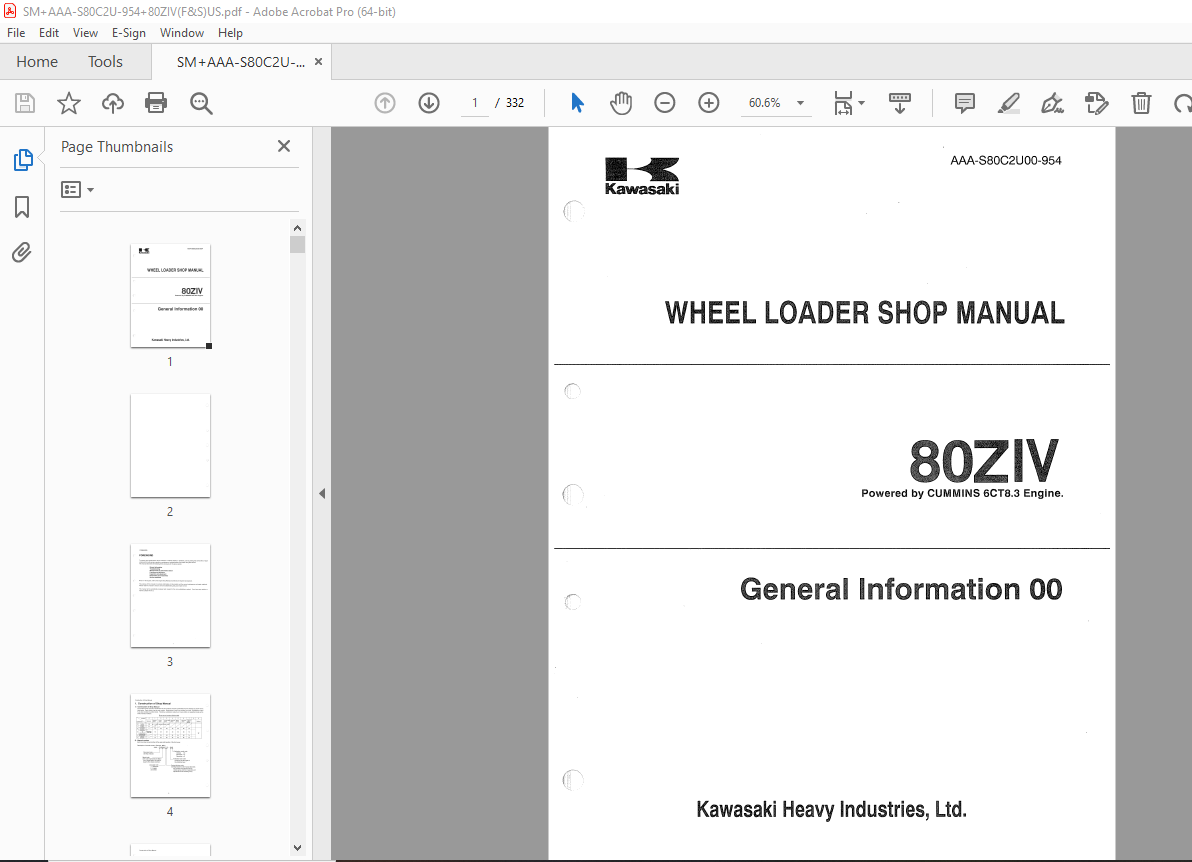Screen dimensions: 1192x862
Task: Close the SM+AAA-S80C2U document tab
Action: point(319,62)
